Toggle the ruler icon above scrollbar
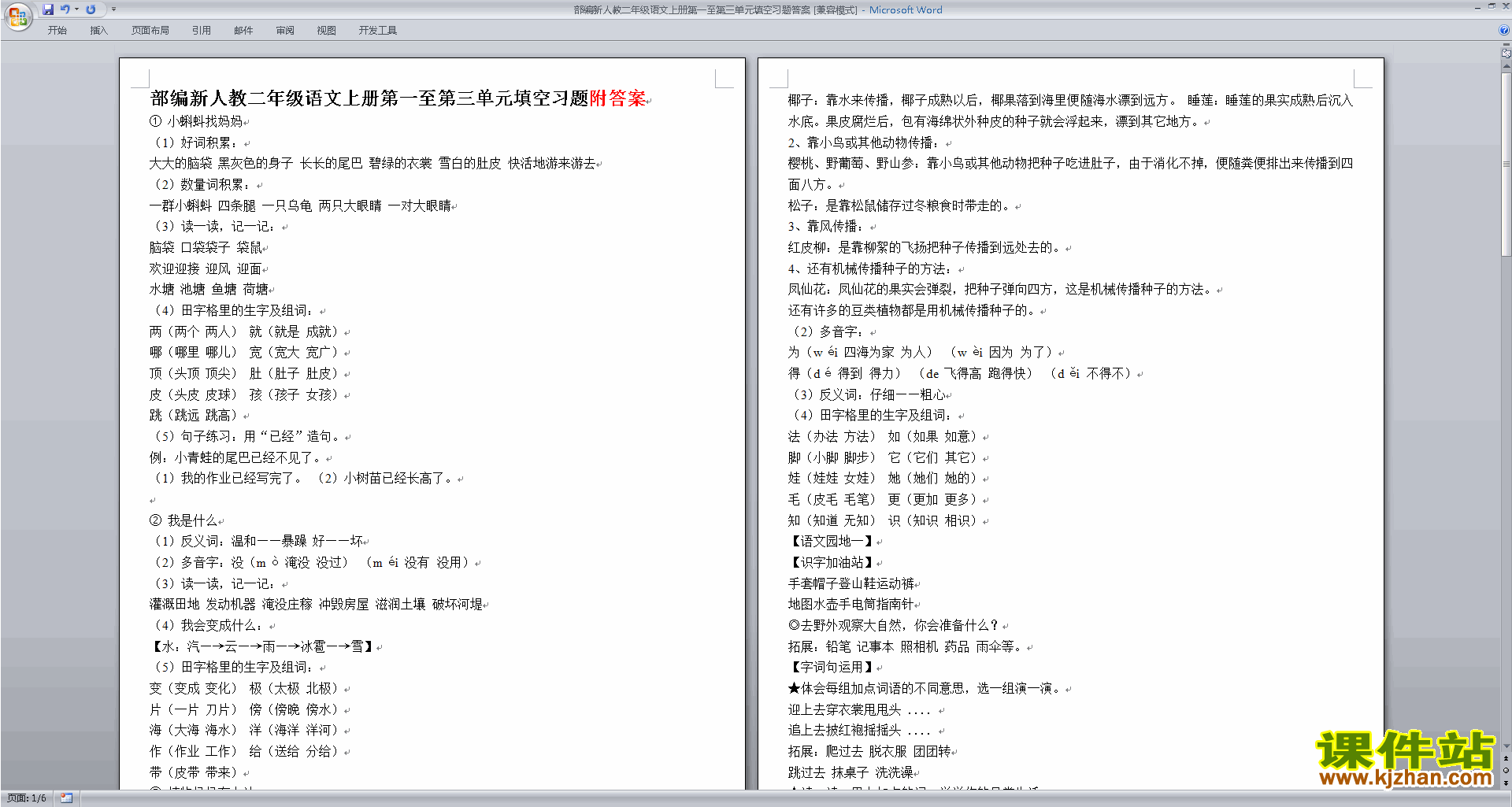The width and height of the screenshot is (1512, 807). pos(1506,53)
